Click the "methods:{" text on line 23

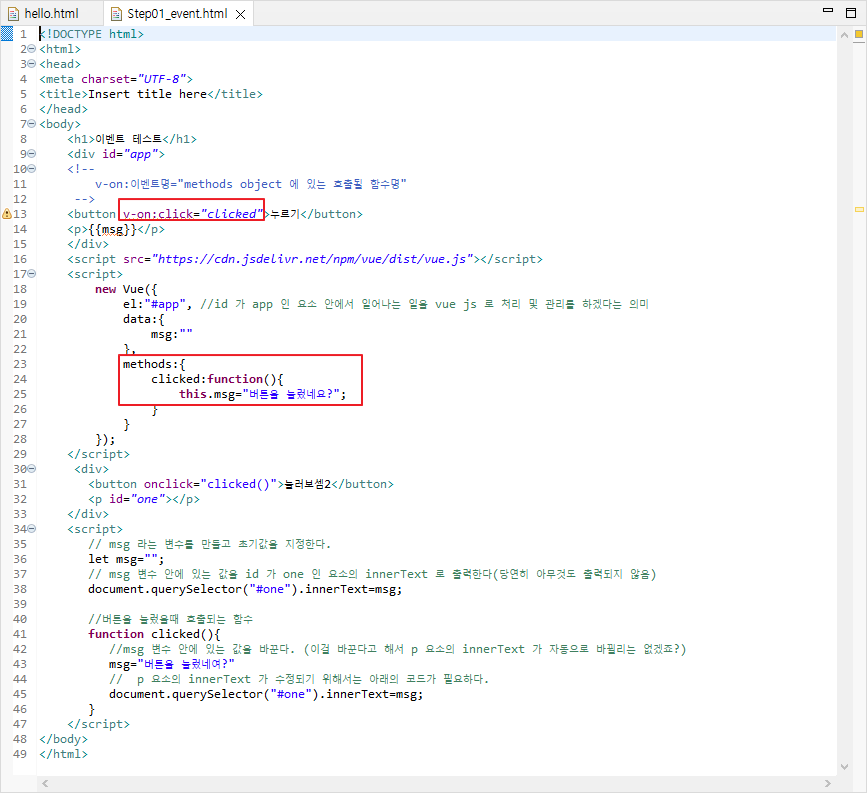click(x=154, y=364)
